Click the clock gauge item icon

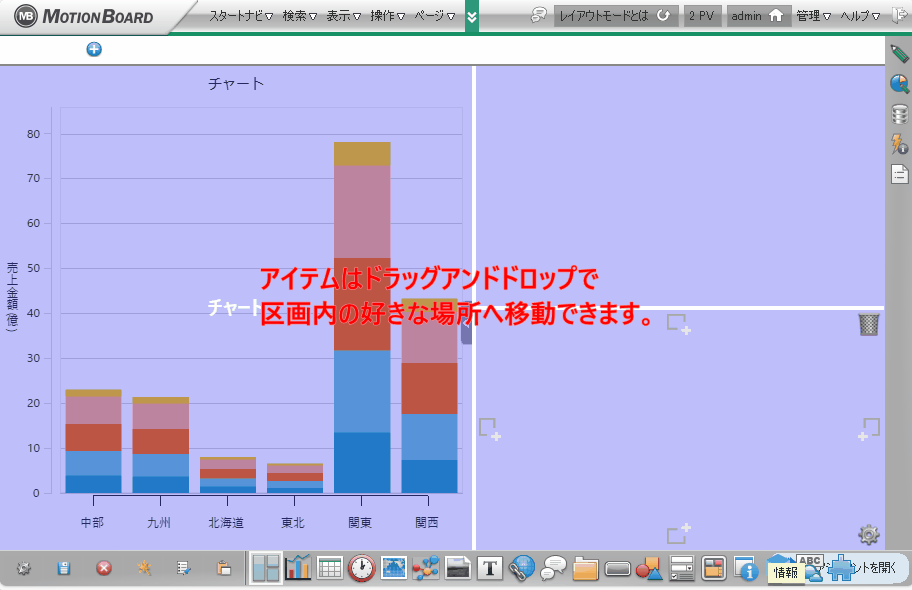361,568
